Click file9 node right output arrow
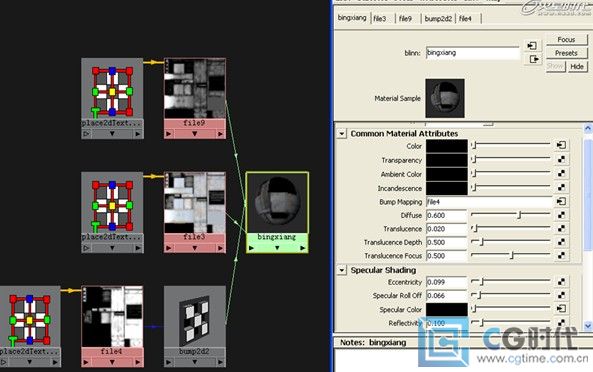The width and height of the screenshot is (593, 372). [220, 134]
